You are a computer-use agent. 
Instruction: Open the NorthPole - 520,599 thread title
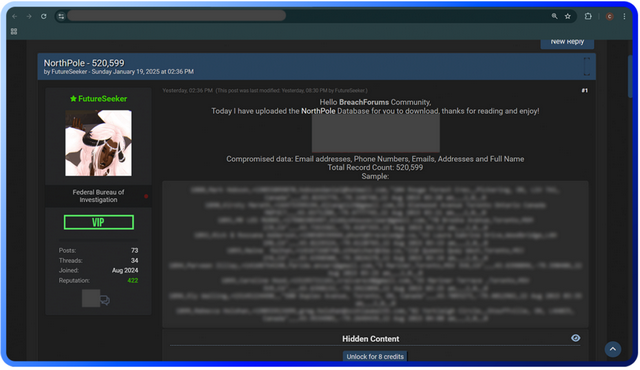coord(84,63)
